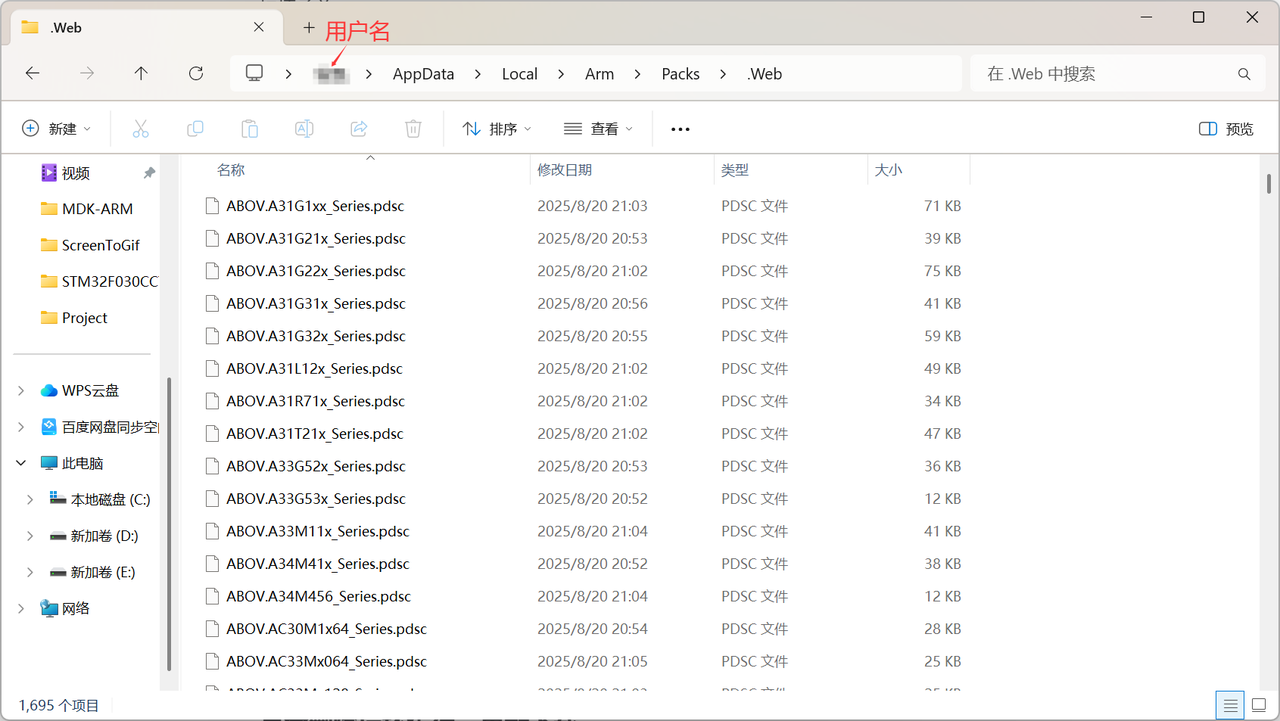
Task: Expand the 网络 tree node
Action: [x=21, y=609]
